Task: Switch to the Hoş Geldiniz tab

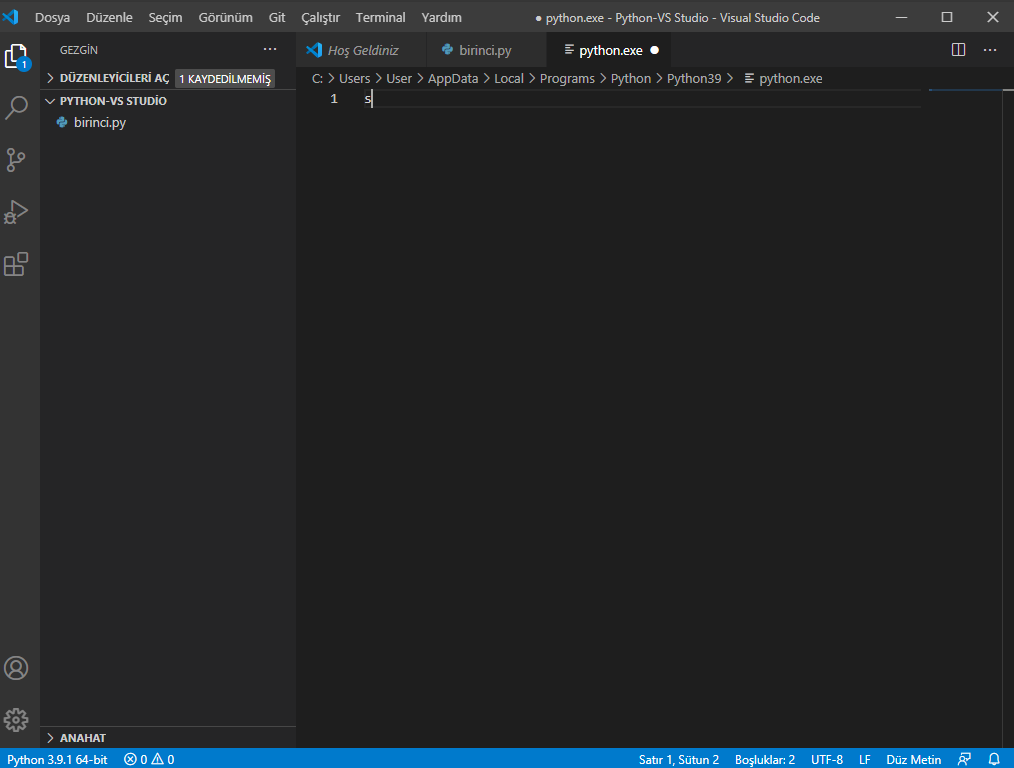Action: click(x=361, y=50)
